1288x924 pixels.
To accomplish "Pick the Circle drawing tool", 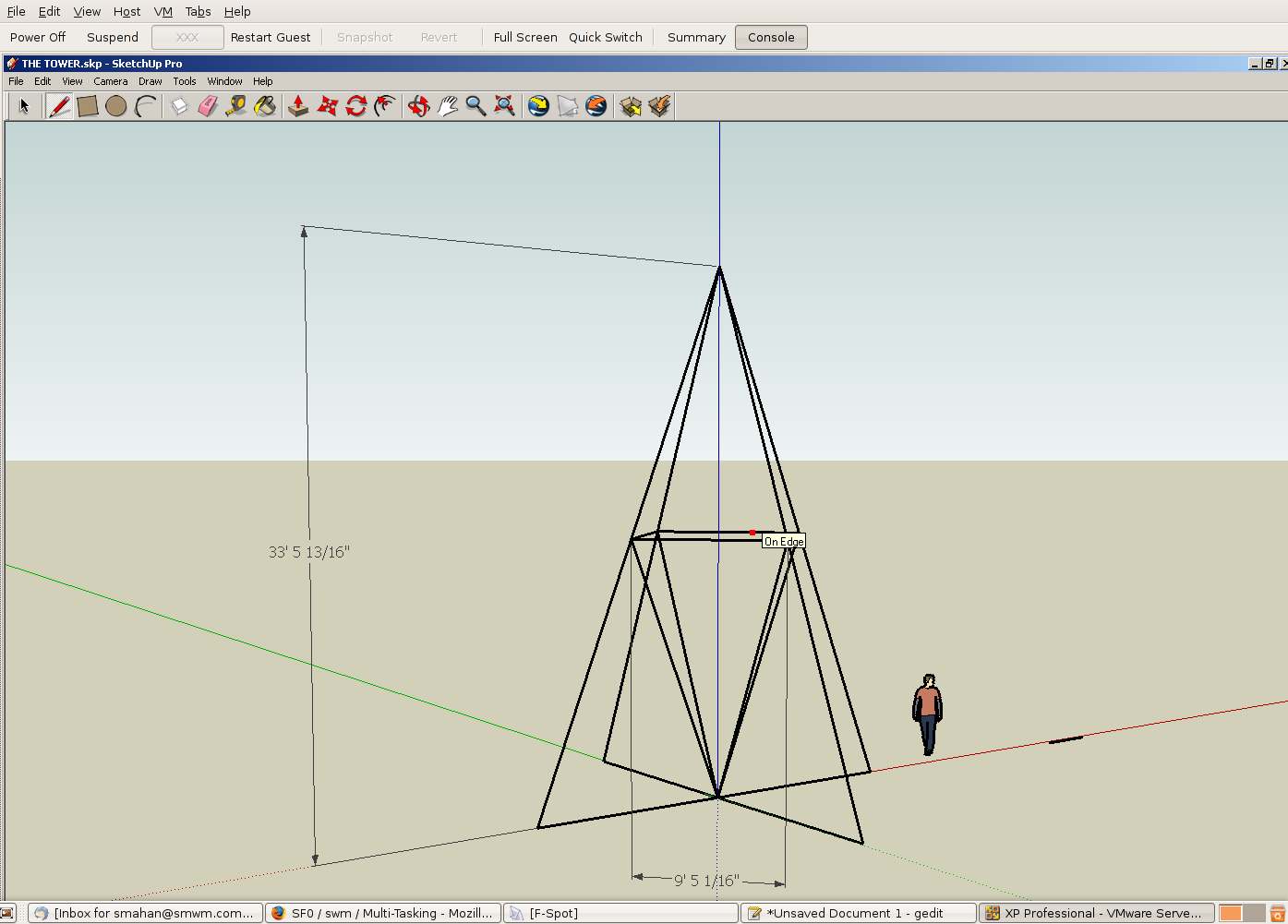I will click(115, 106).
